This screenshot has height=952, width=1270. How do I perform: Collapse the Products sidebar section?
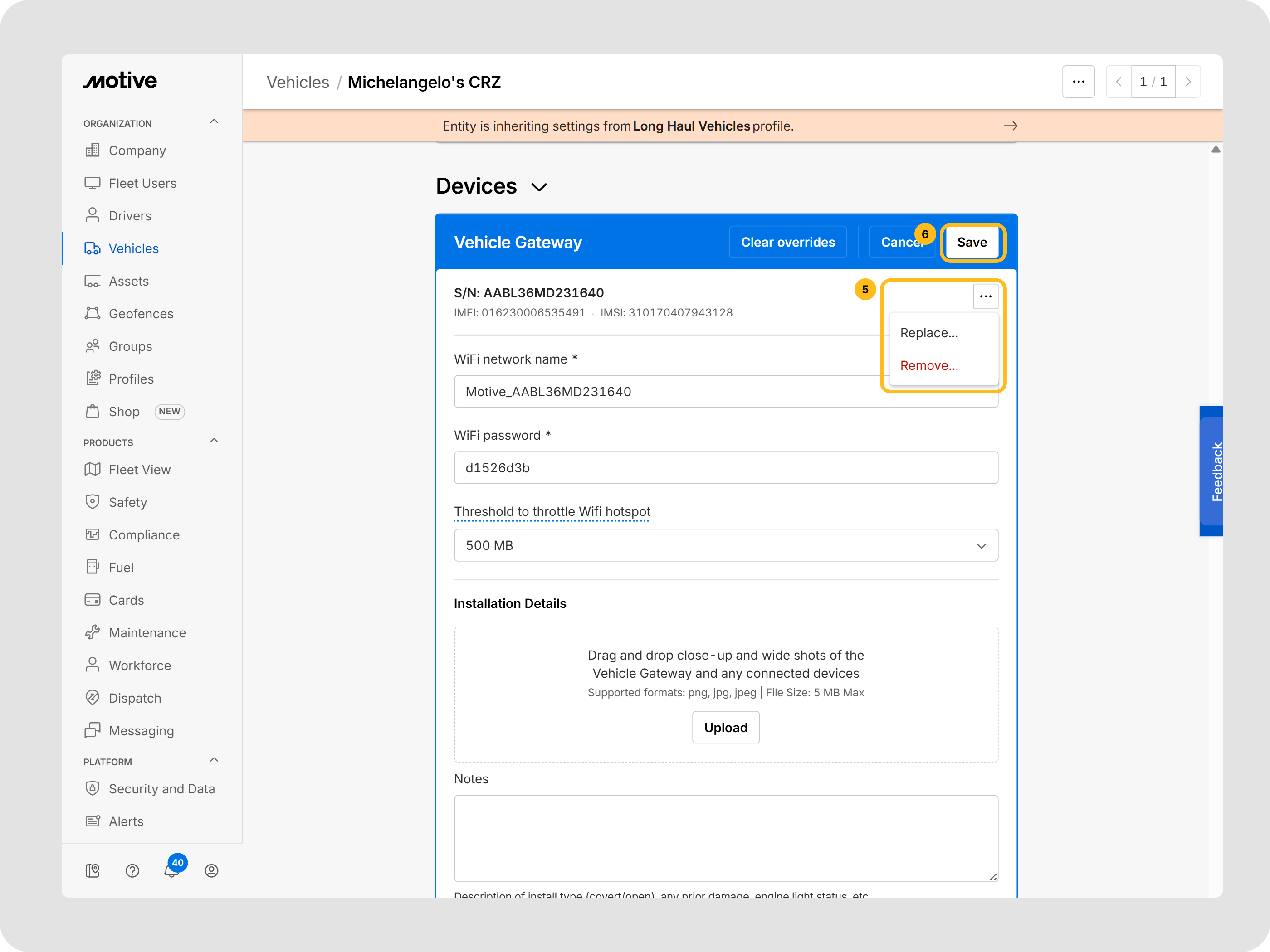(214, 441)
